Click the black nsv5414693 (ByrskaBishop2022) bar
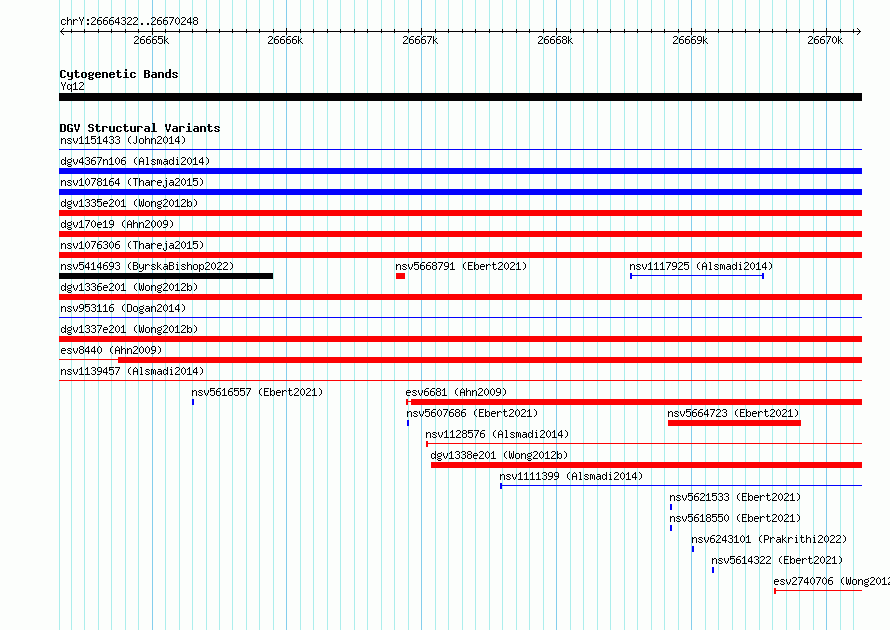890x630 pixels. tap(166, 276)
